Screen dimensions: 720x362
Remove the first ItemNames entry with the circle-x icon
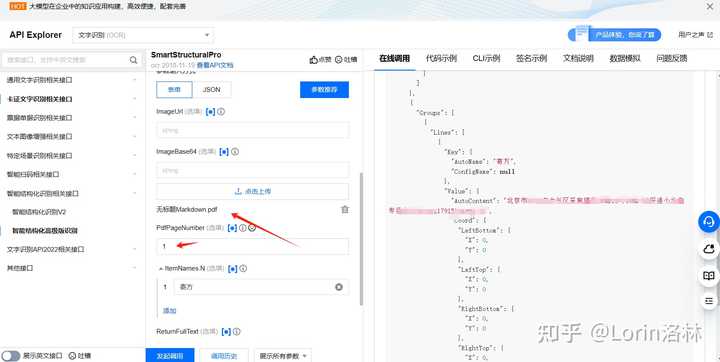(x=339, y=287)
